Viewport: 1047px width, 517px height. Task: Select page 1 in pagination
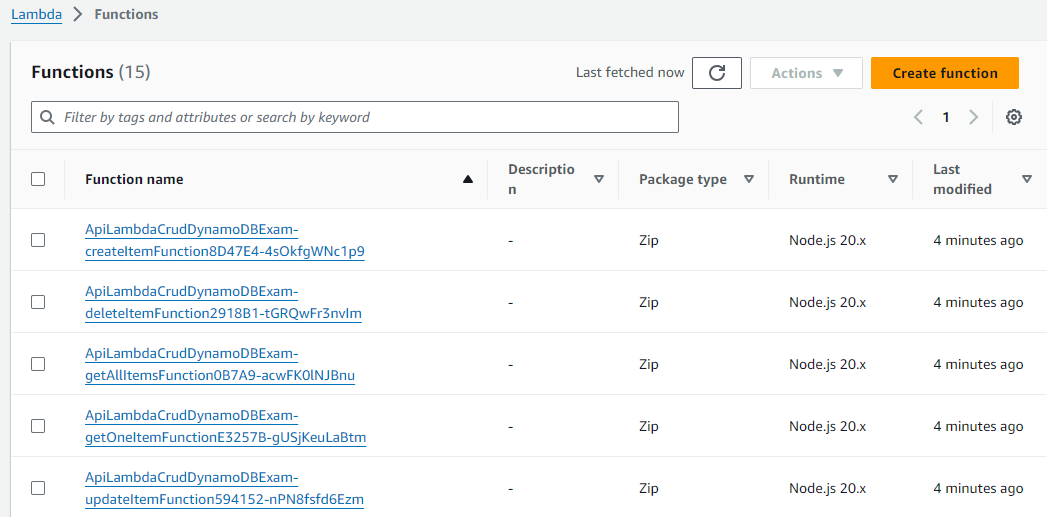tap(946, 117)
